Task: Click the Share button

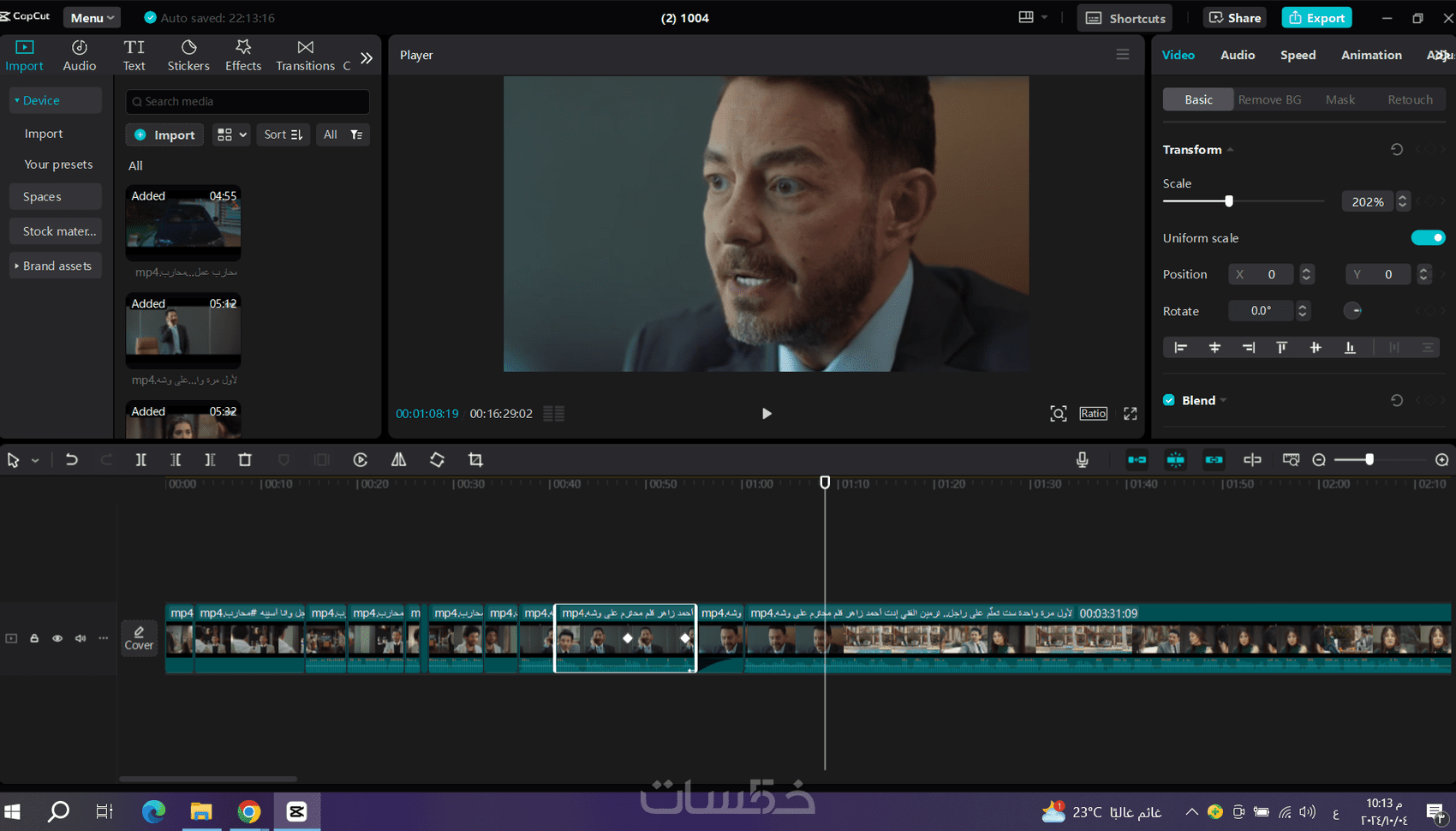Action: (1235, 18)
